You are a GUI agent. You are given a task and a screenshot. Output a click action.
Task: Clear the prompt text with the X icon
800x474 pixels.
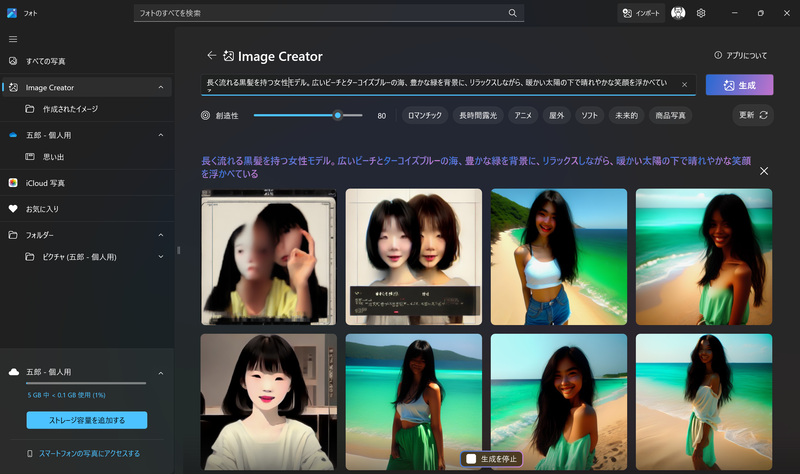point(684,85)
